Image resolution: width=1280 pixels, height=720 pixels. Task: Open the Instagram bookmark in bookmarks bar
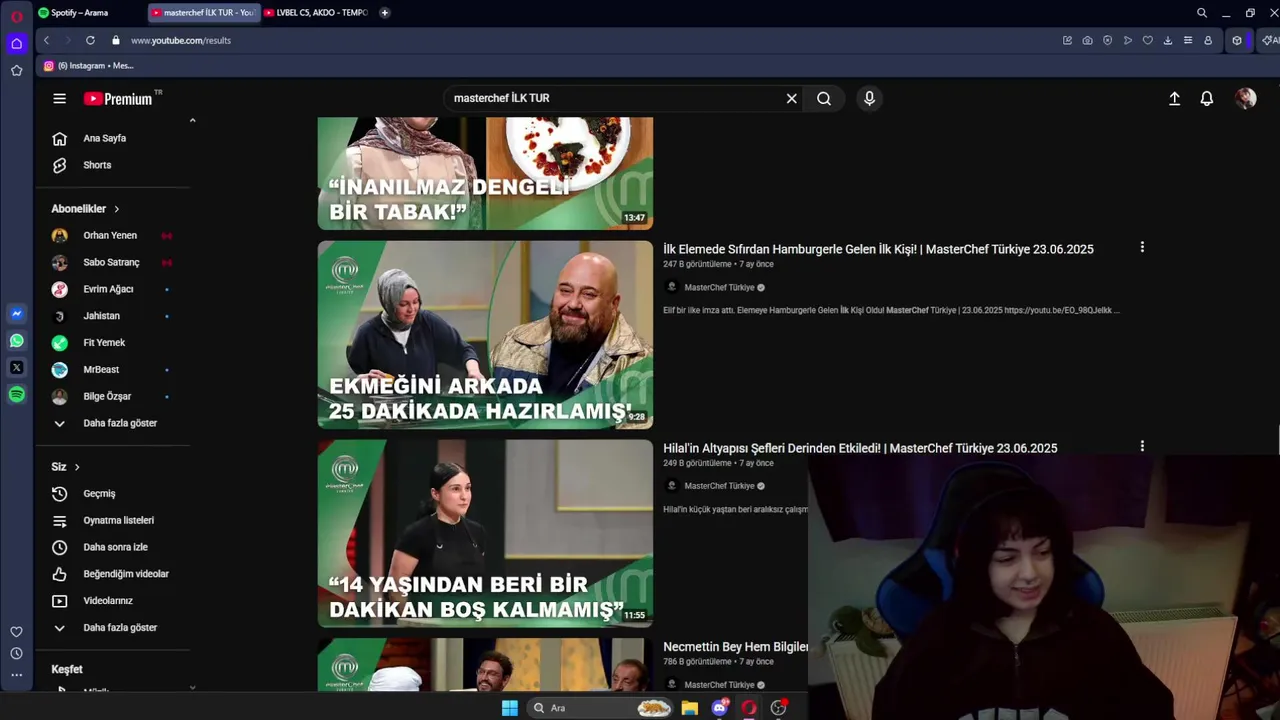[x=88, y=65]
